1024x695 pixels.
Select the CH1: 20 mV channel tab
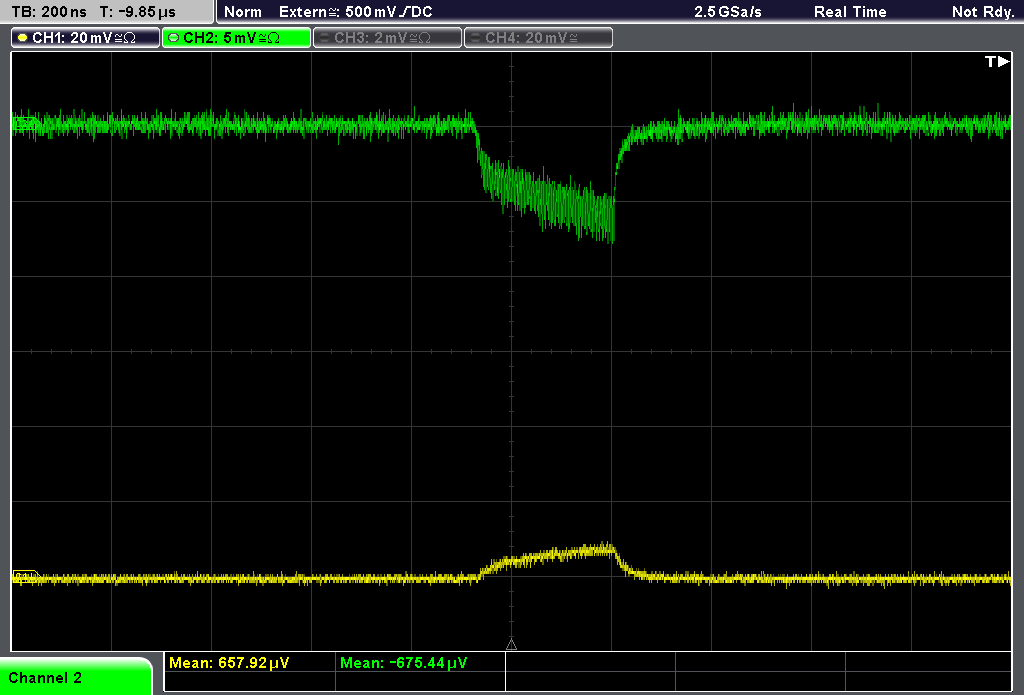[86, 38]
